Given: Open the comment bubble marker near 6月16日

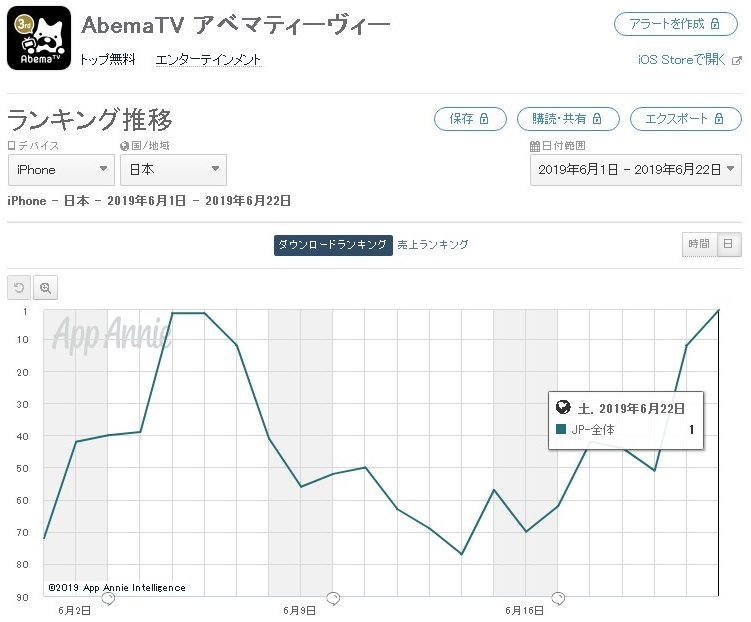Looking at the screenshot, I should 558,599.
